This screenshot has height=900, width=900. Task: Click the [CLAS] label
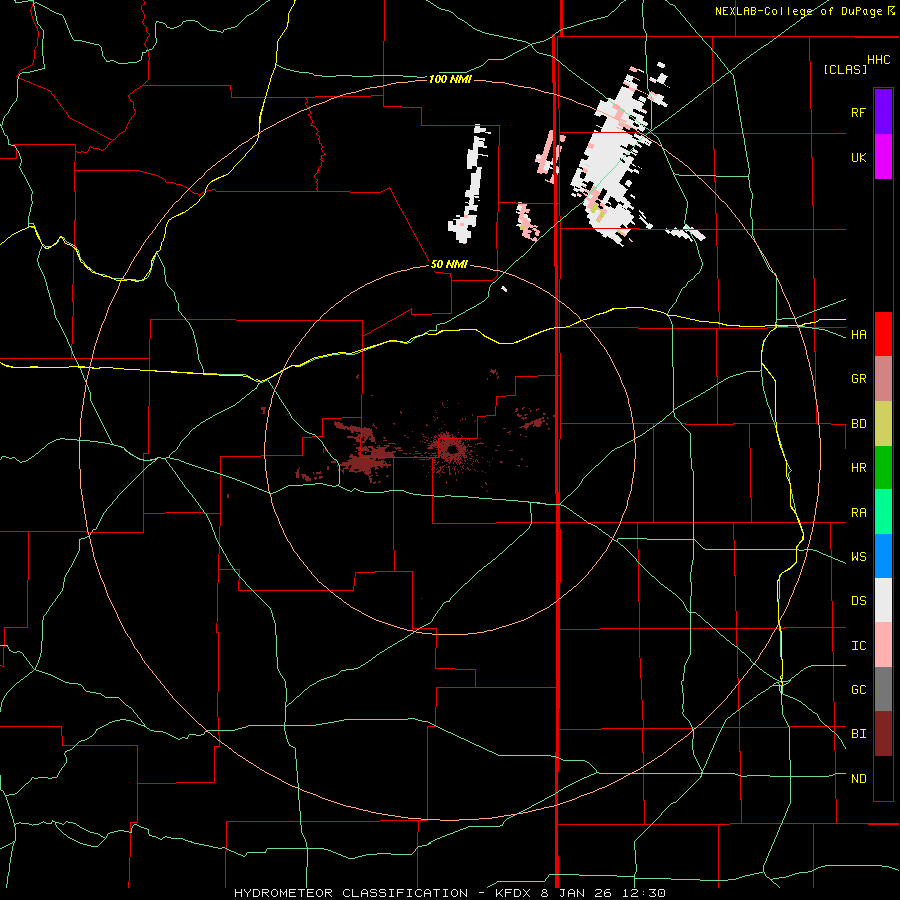(845, 69)
